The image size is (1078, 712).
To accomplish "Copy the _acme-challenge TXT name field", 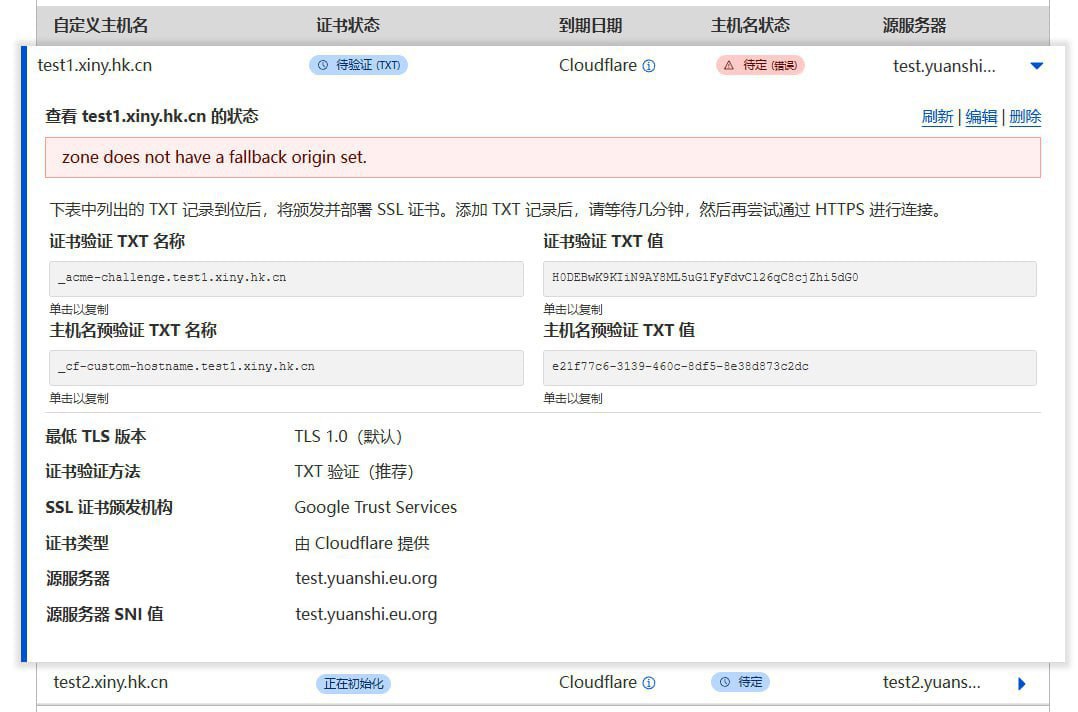I will click(286, 278).
